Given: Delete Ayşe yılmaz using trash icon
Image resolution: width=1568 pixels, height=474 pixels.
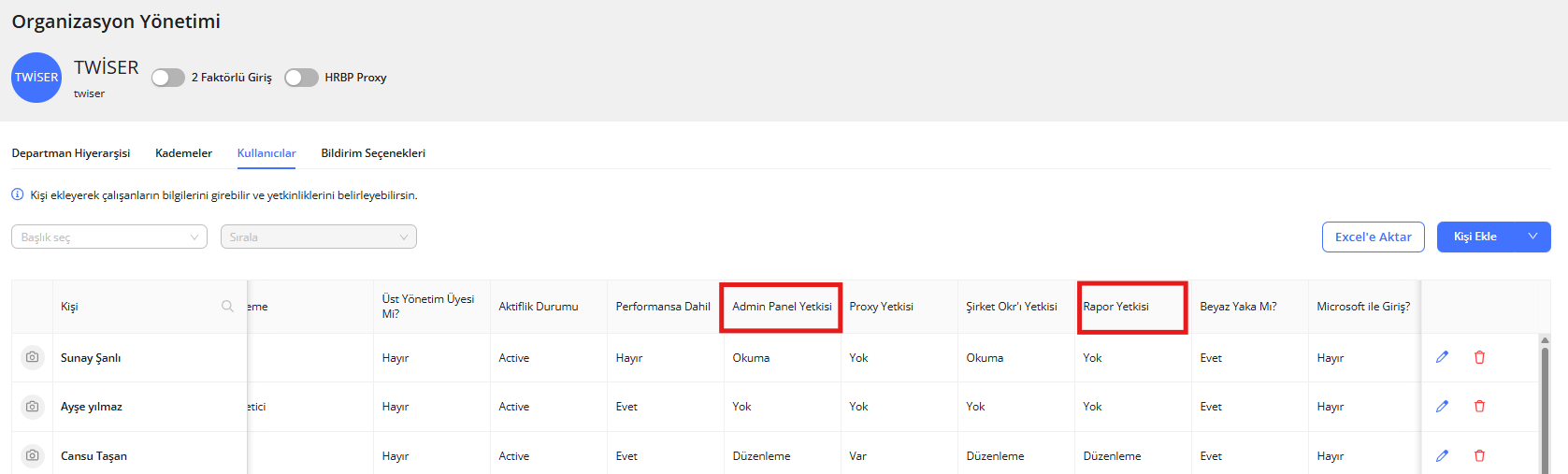Looking at the screenshot, I should coord(1479,406).
